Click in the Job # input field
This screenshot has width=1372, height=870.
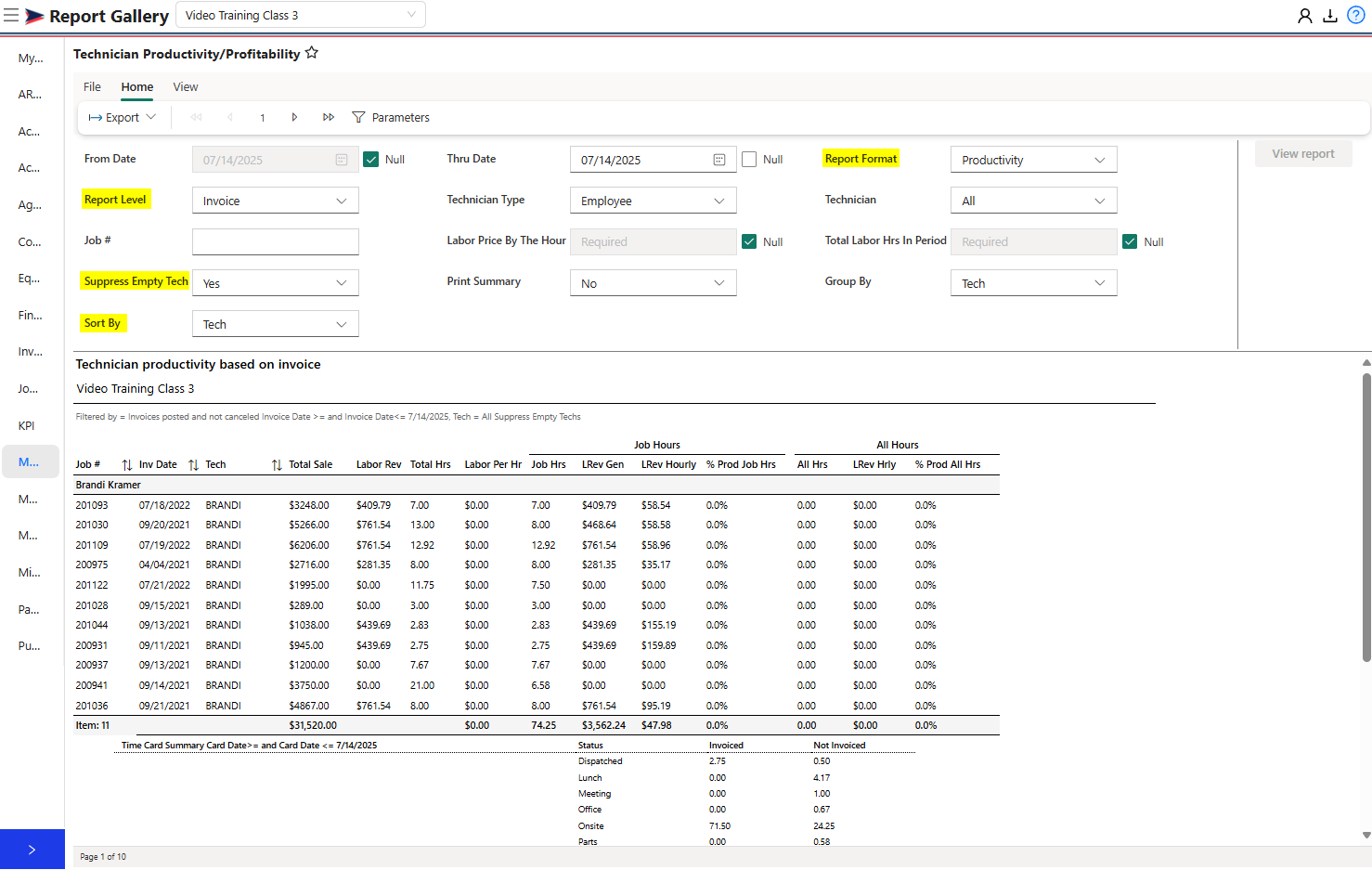pos(276,241)
